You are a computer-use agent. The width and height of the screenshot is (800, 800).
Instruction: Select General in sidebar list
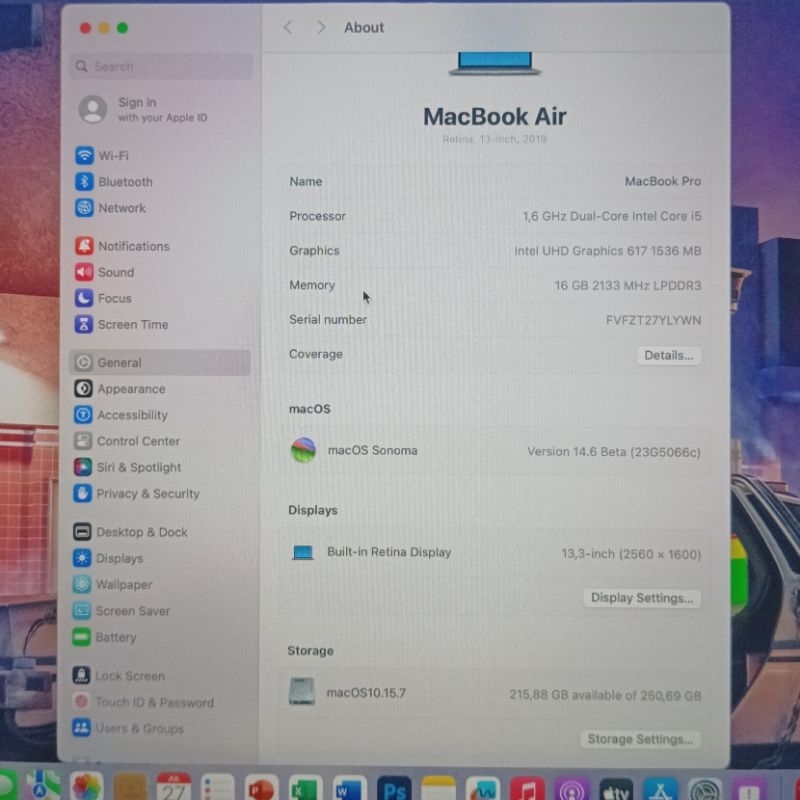(x=119, y=363)
